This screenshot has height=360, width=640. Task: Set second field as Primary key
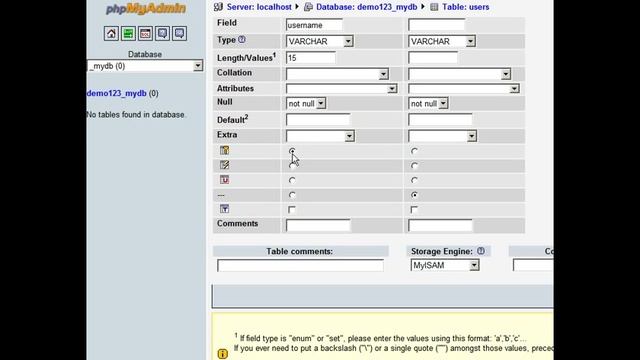pyautogui.click(x=414, y=151)
